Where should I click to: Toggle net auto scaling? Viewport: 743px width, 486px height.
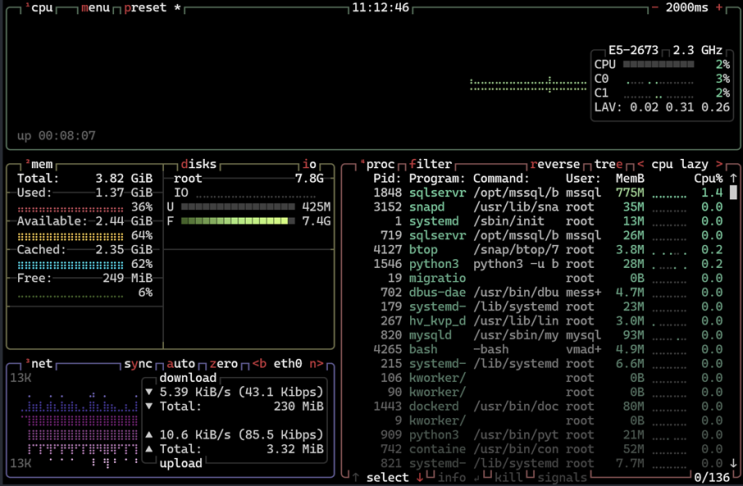181,364
